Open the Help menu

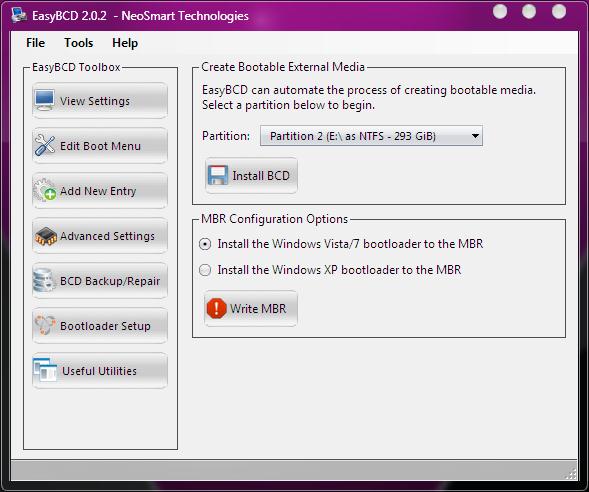click(125, 43)
